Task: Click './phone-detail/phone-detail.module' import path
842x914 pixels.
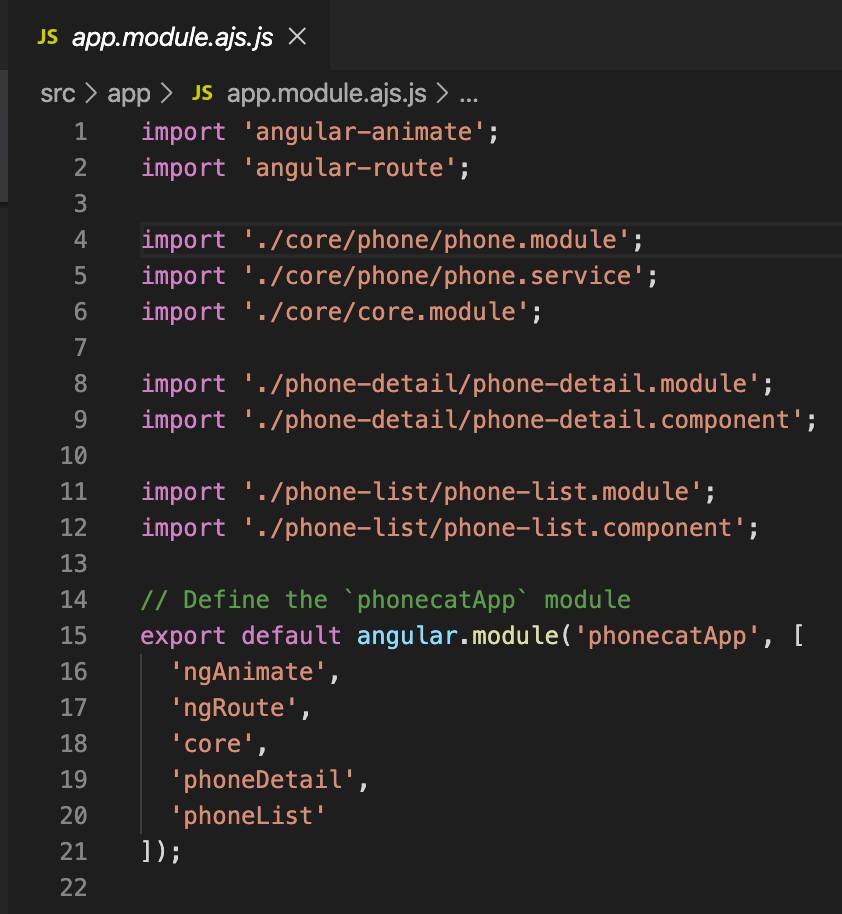Action: coord(500,384)
